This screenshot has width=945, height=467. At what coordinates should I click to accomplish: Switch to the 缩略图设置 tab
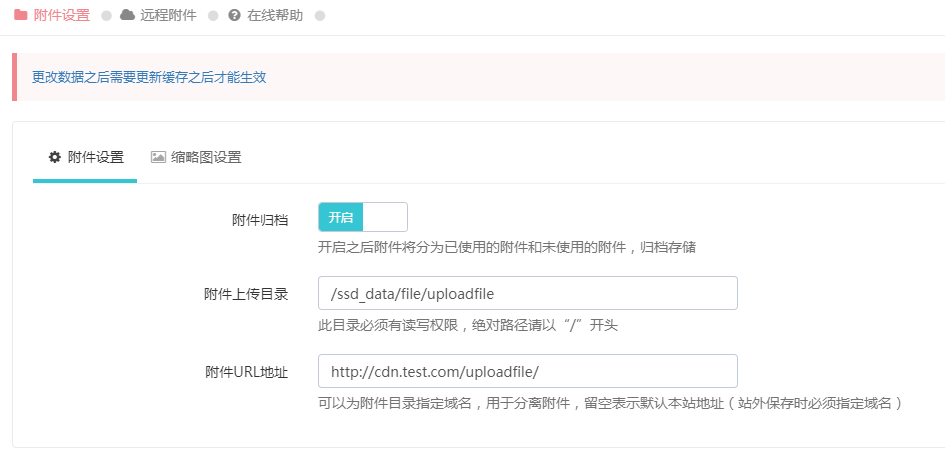[205, 157]
